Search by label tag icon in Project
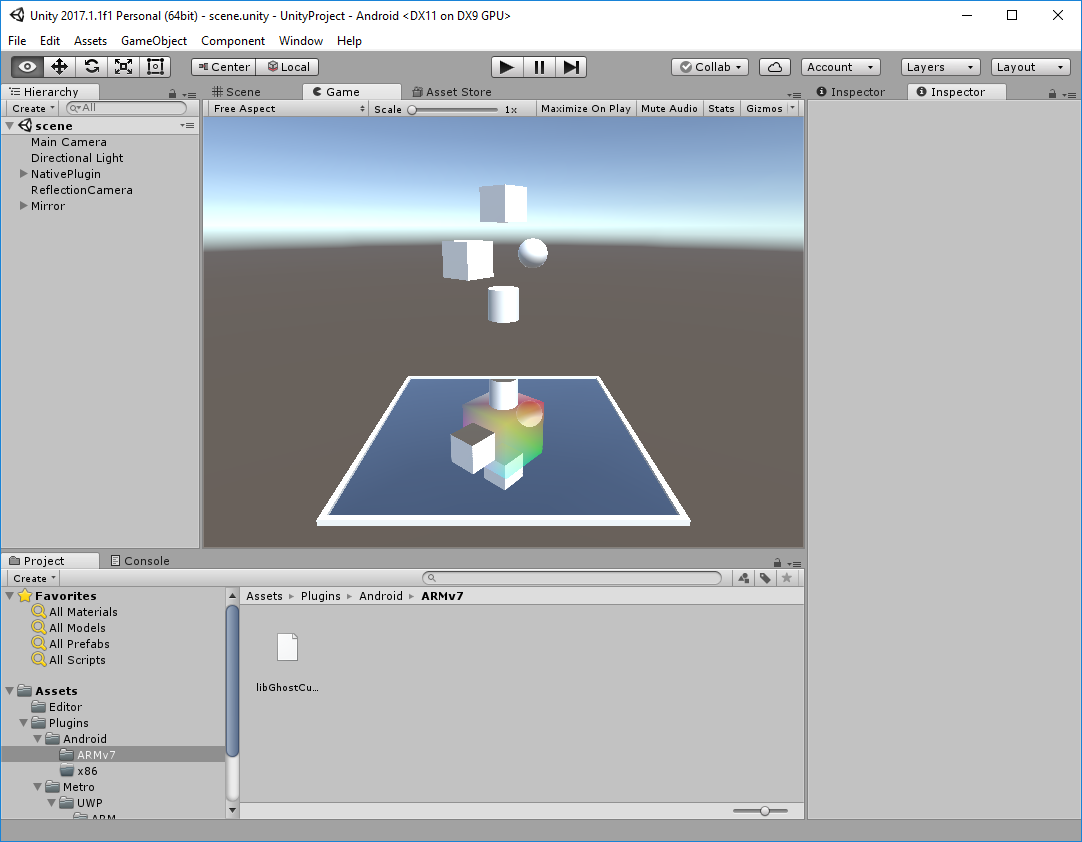1082x842 pixels. point(765,578)
